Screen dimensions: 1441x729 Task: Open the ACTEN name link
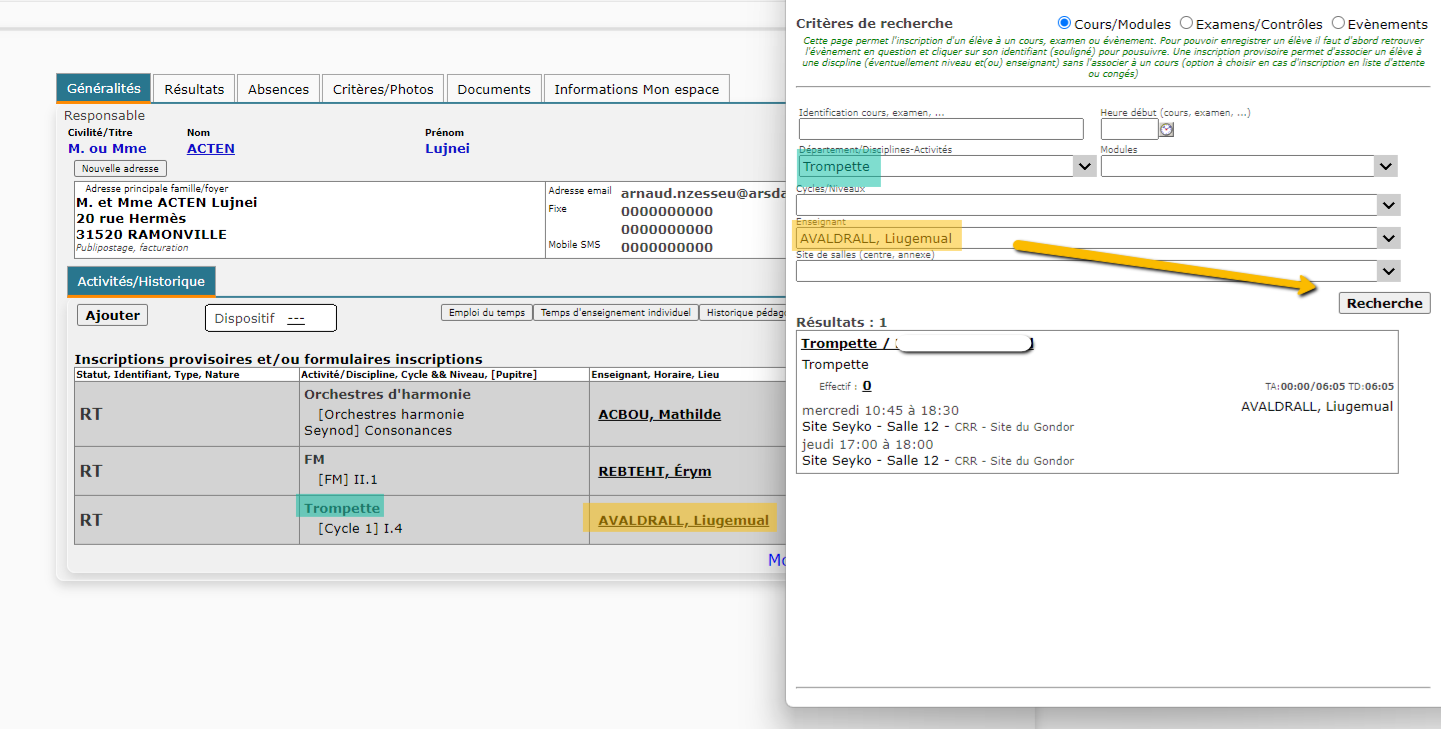coord(211,148)
